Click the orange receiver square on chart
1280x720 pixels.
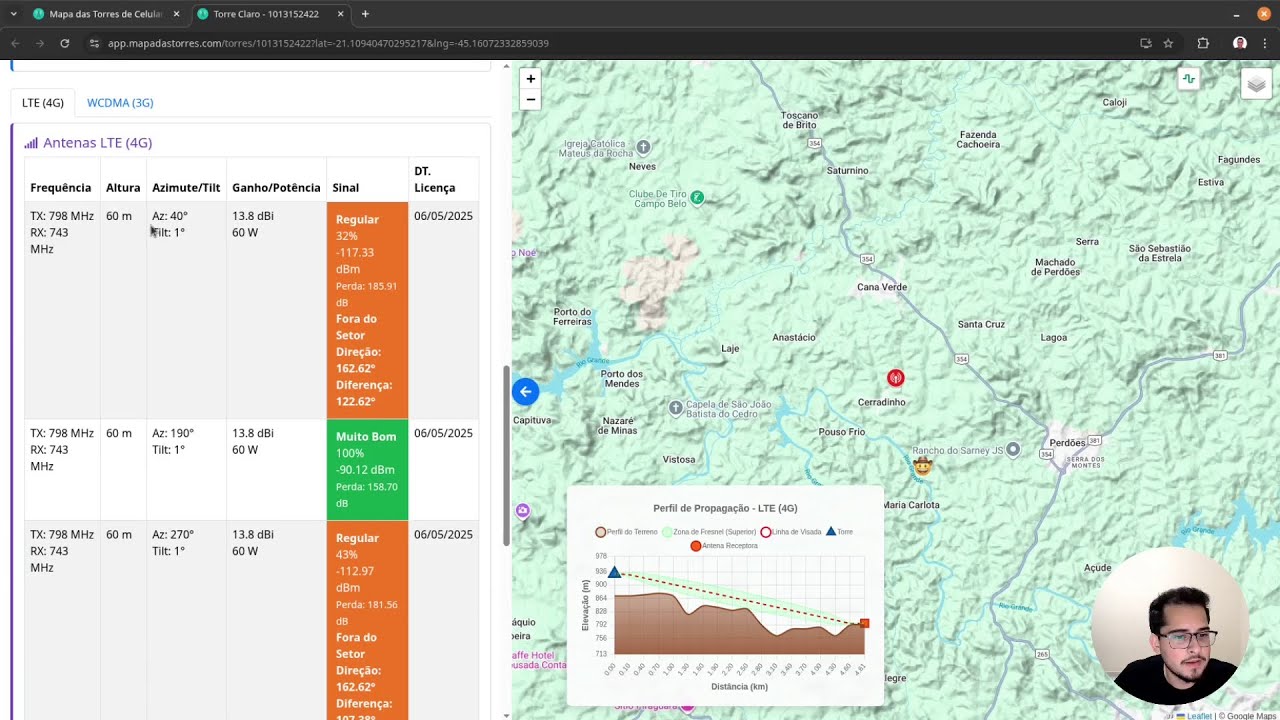coord(864,623)
